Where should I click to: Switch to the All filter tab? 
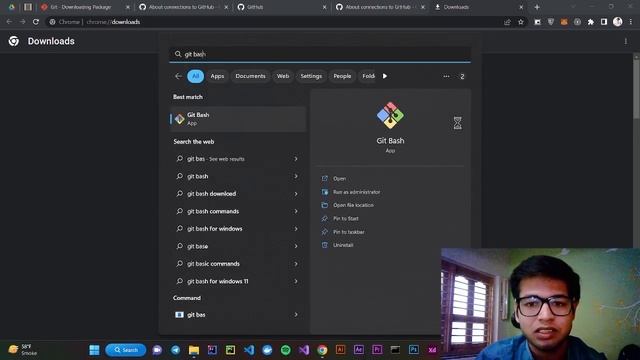click(196, 76)
